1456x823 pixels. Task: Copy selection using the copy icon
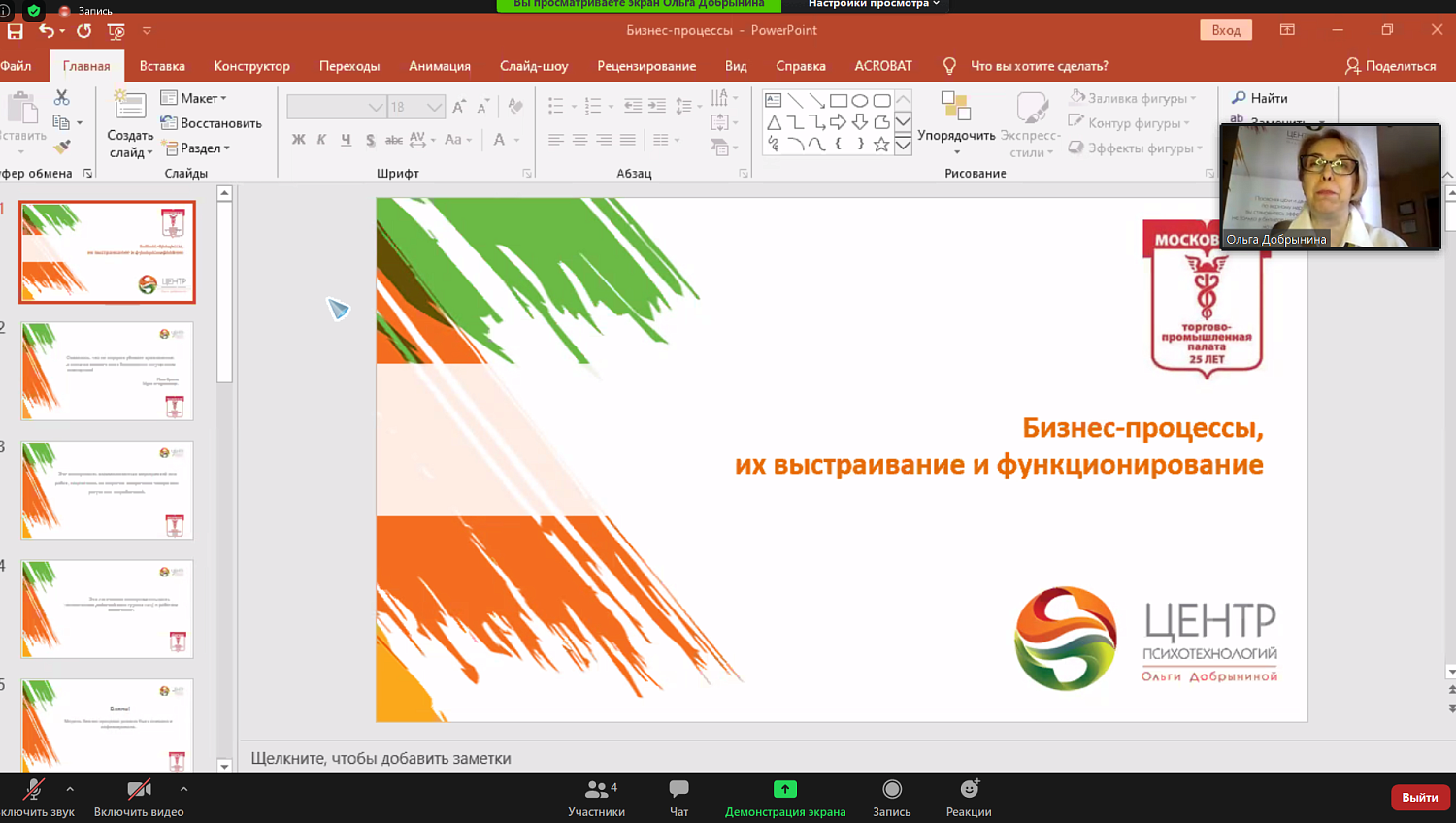pyautogui.click(x=61, y=122)
